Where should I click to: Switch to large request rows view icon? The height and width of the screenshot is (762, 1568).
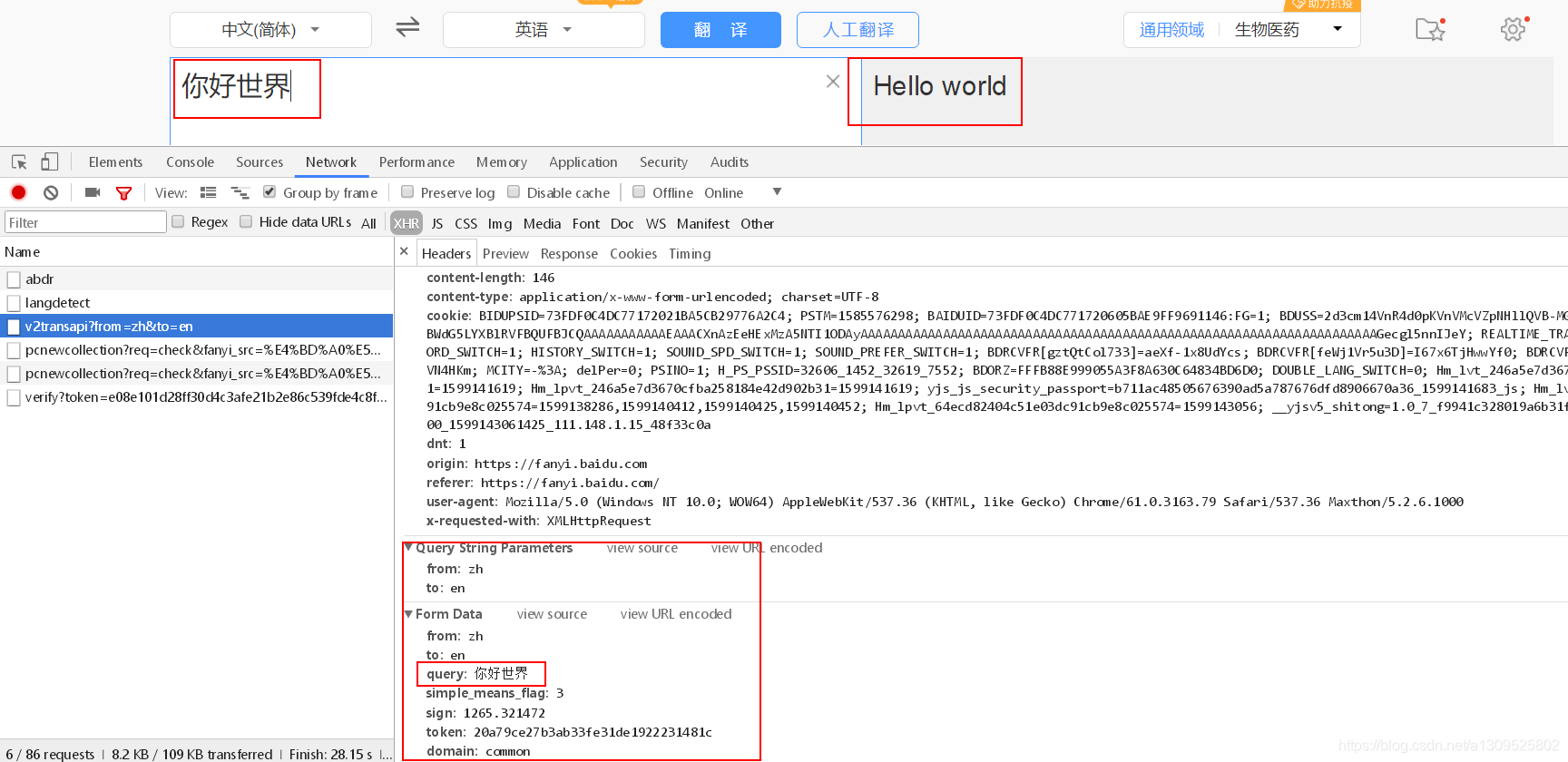tap(208, 192)
